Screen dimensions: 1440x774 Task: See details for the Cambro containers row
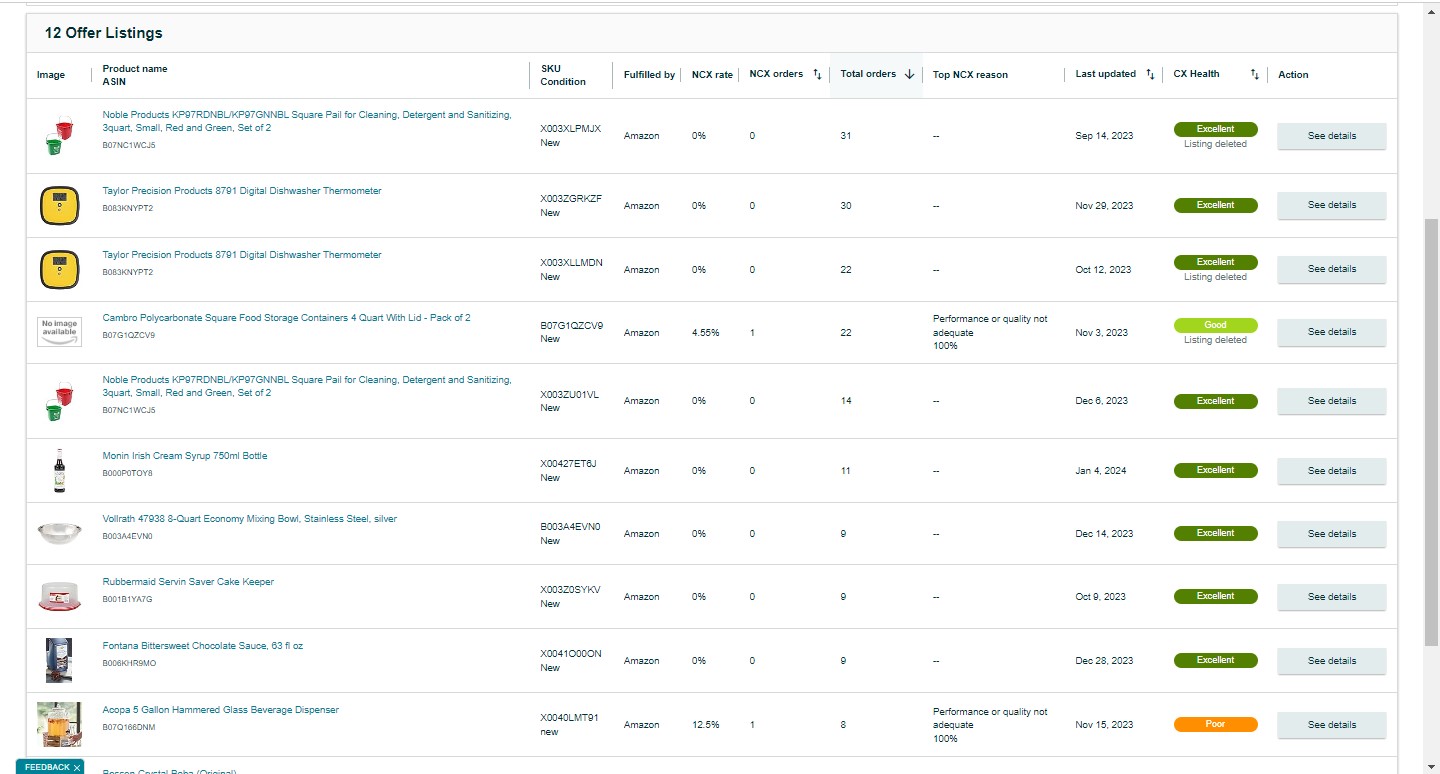click(1331, 332)
